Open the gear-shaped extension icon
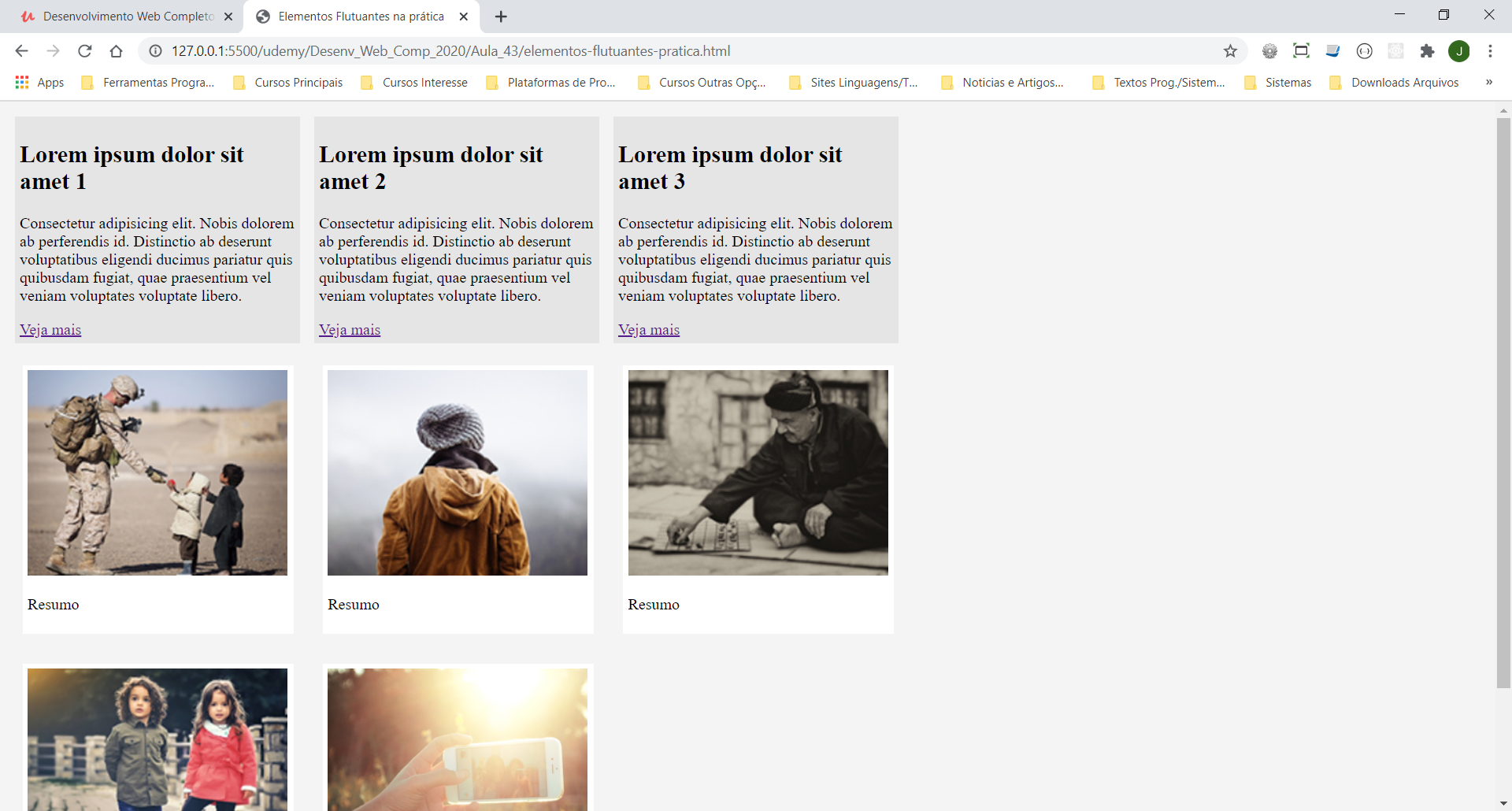 (x=1269, y=51)
